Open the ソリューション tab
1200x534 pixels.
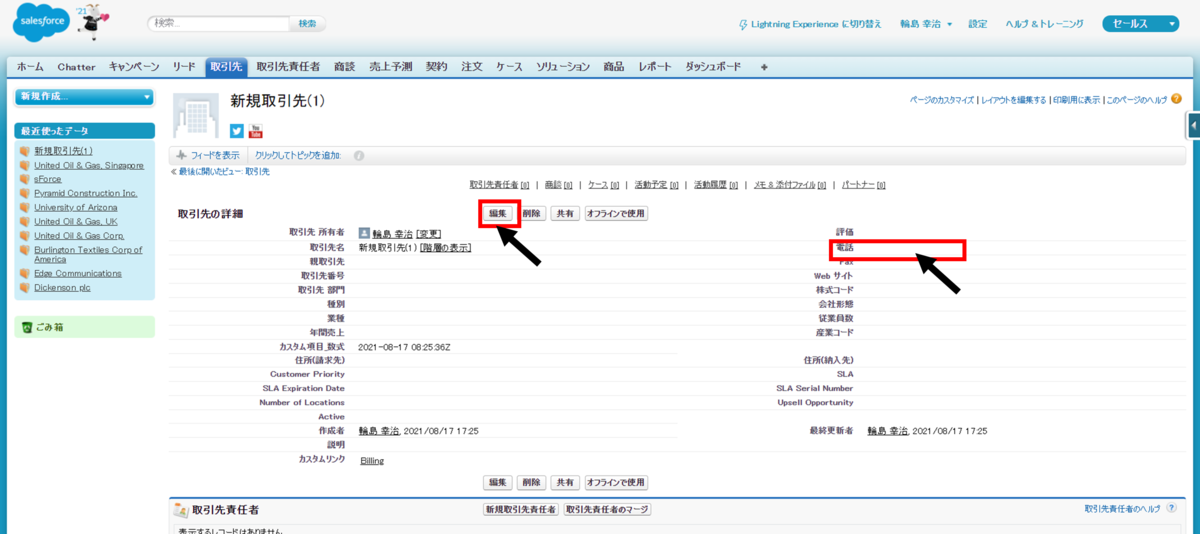[x=563, y=67]
